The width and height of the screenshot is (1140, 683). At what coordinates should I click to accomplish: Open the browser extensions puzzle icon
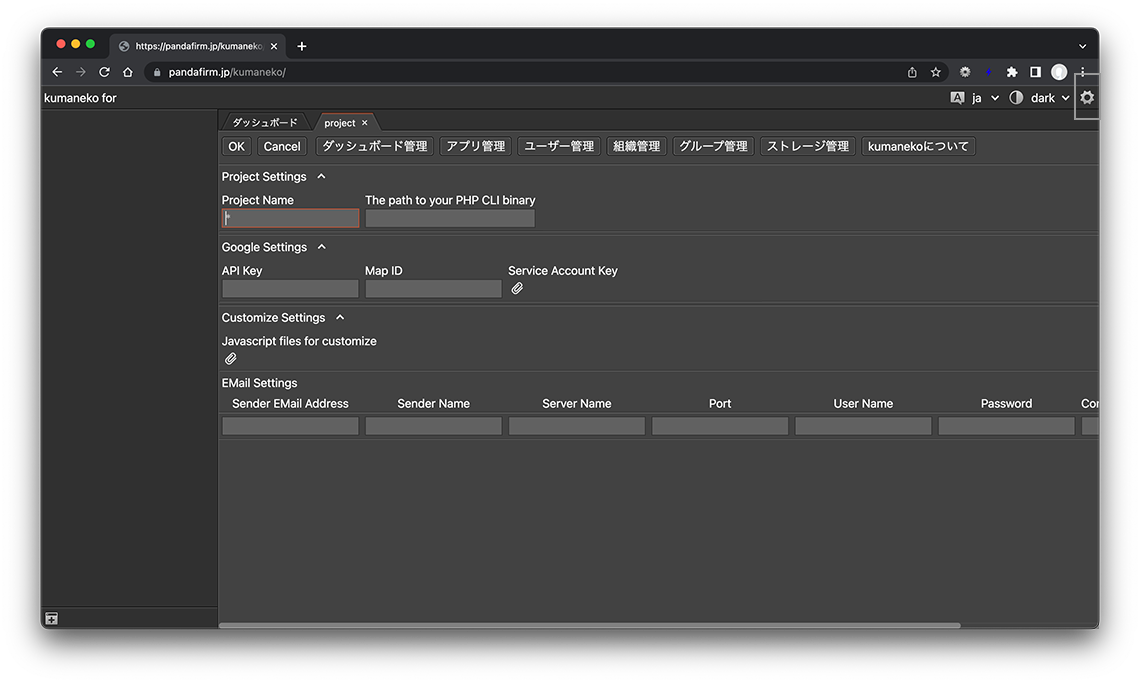tap(1011, 72)
